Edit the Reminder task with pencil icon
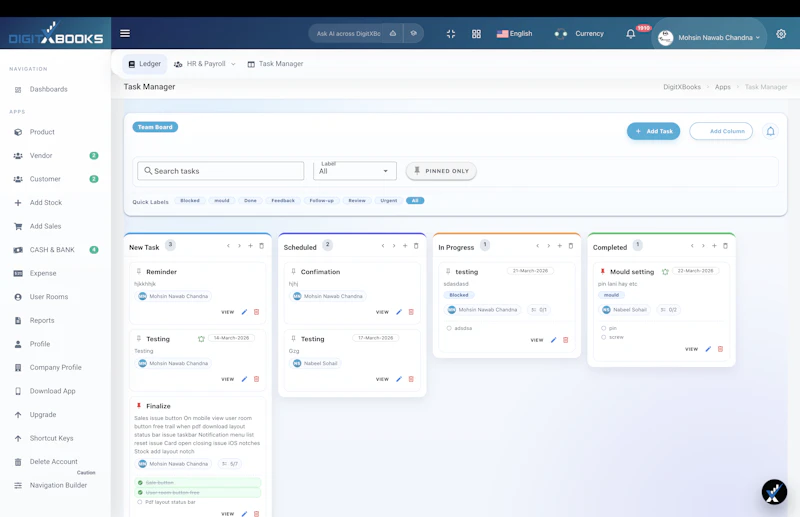Image resolution: width=800 pixels, height=517 pixels. [244, 312]
